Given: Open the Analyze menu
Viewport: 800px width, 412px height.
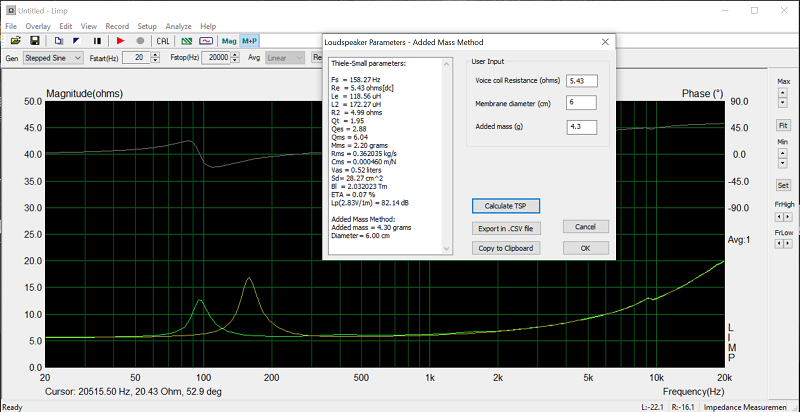Looking at the screenshot, I should point(178,26).
